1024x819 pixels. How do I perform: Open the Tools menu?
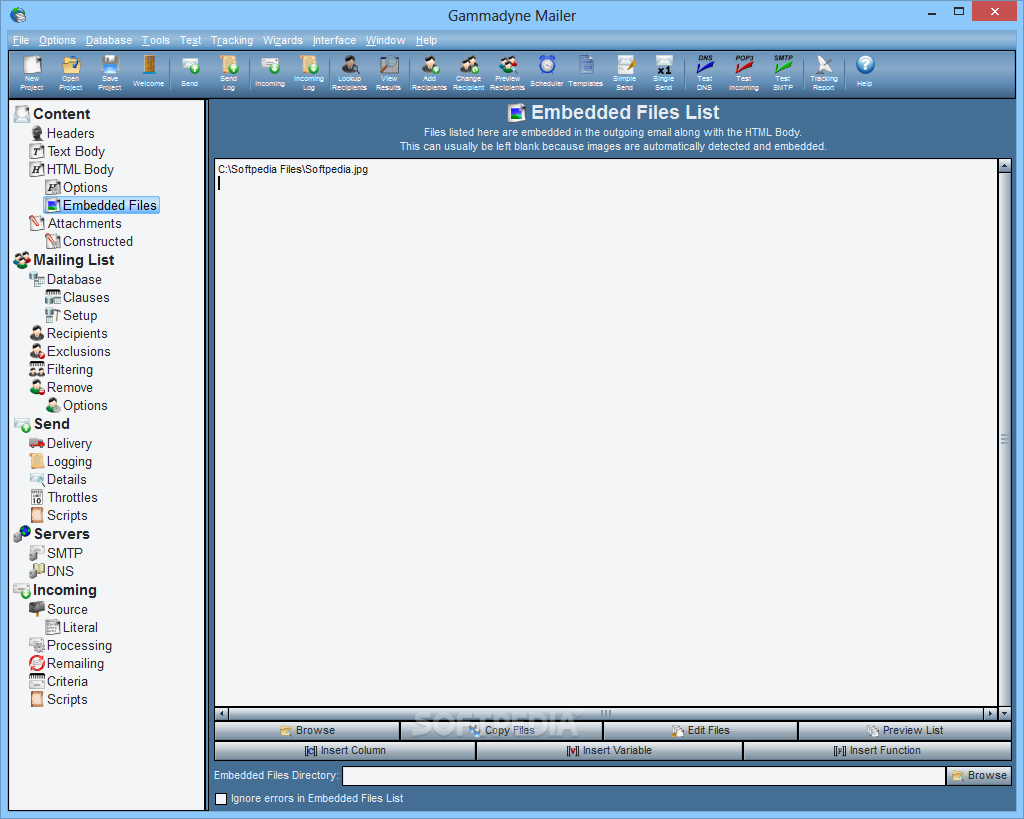point(155,40)
